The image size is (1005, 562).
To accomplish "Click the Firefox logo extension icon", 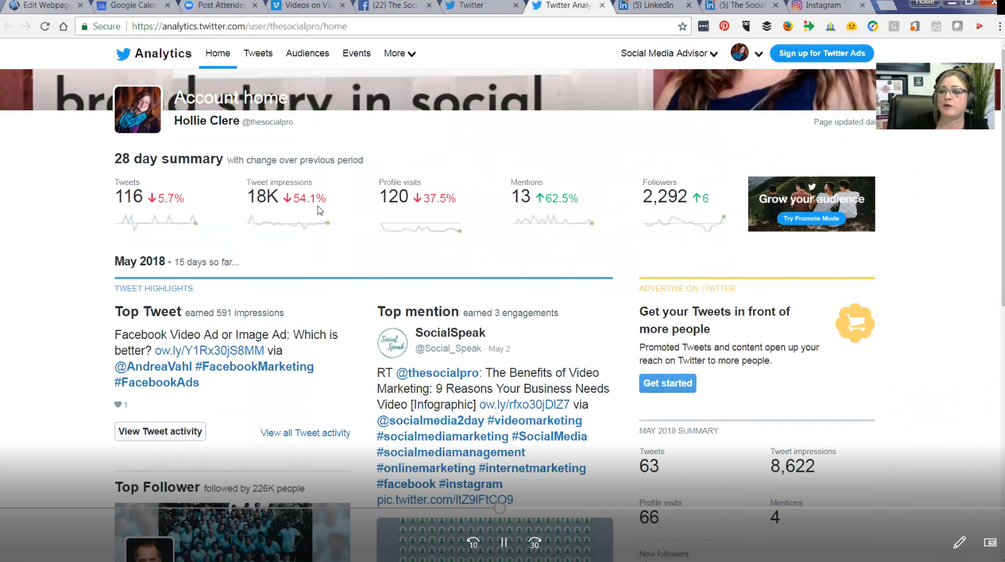I will [788, 26].
